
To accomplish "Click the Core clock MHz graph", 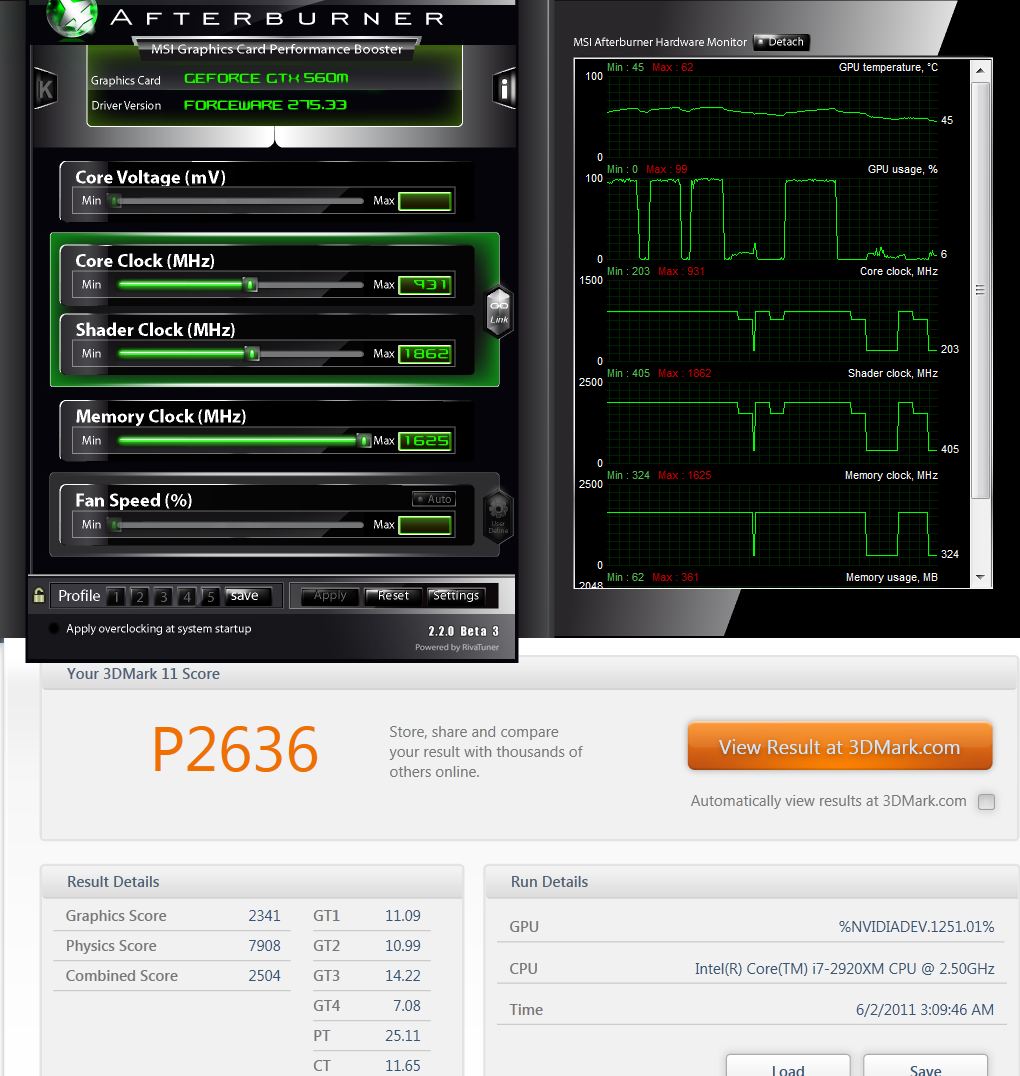I will (772, 321).
